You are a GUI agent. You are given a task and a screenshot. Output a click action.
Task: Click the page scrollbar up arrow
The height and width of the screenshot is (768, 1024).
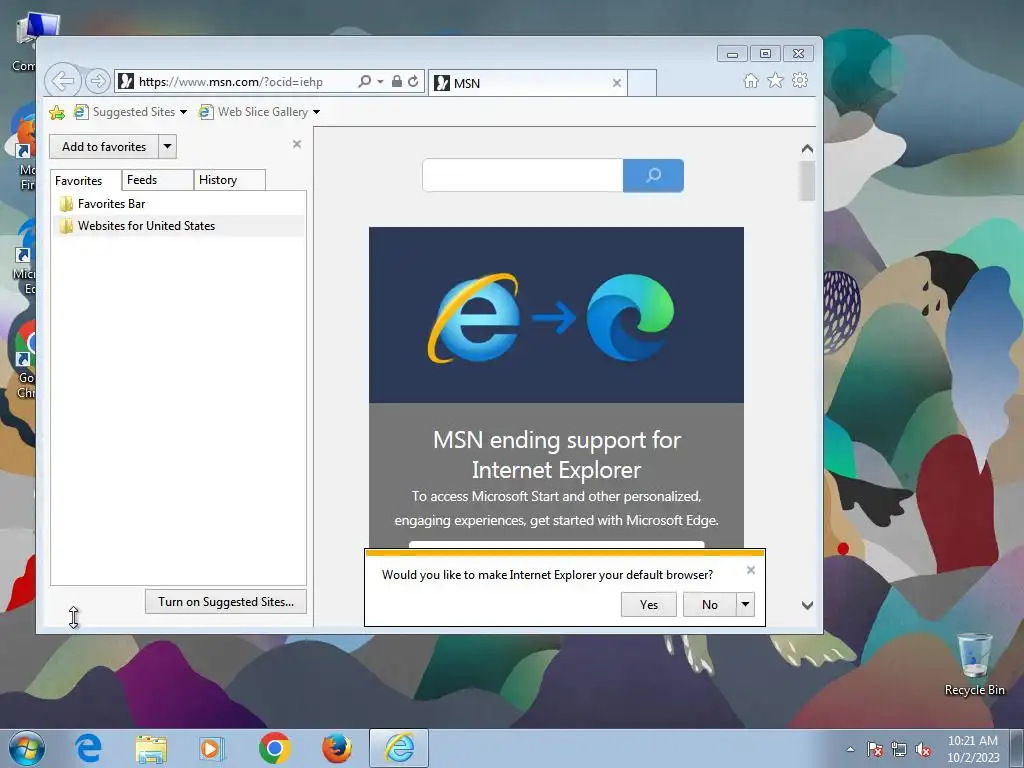[x=807, y=149]
